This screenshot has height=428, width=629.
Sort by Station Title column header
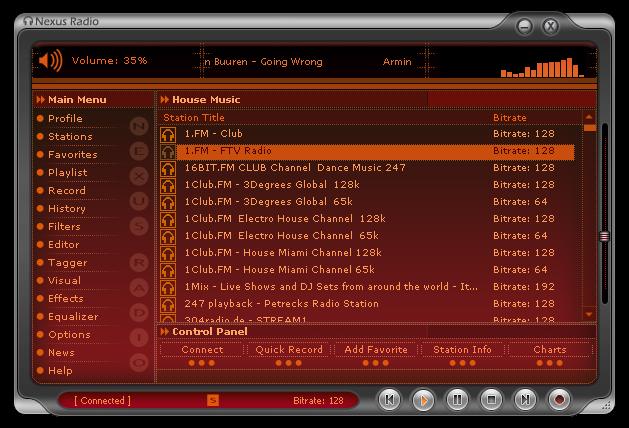[194, 118]
